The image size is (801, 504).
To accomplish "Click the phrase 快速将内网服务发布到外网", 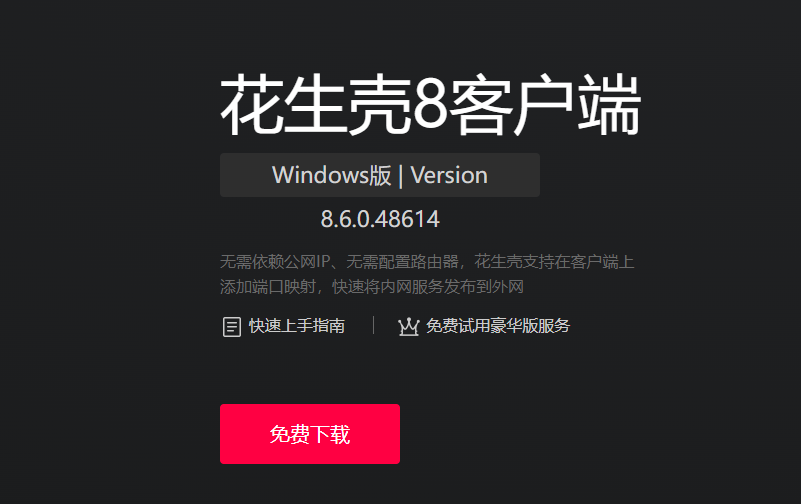I will [428, 286].
